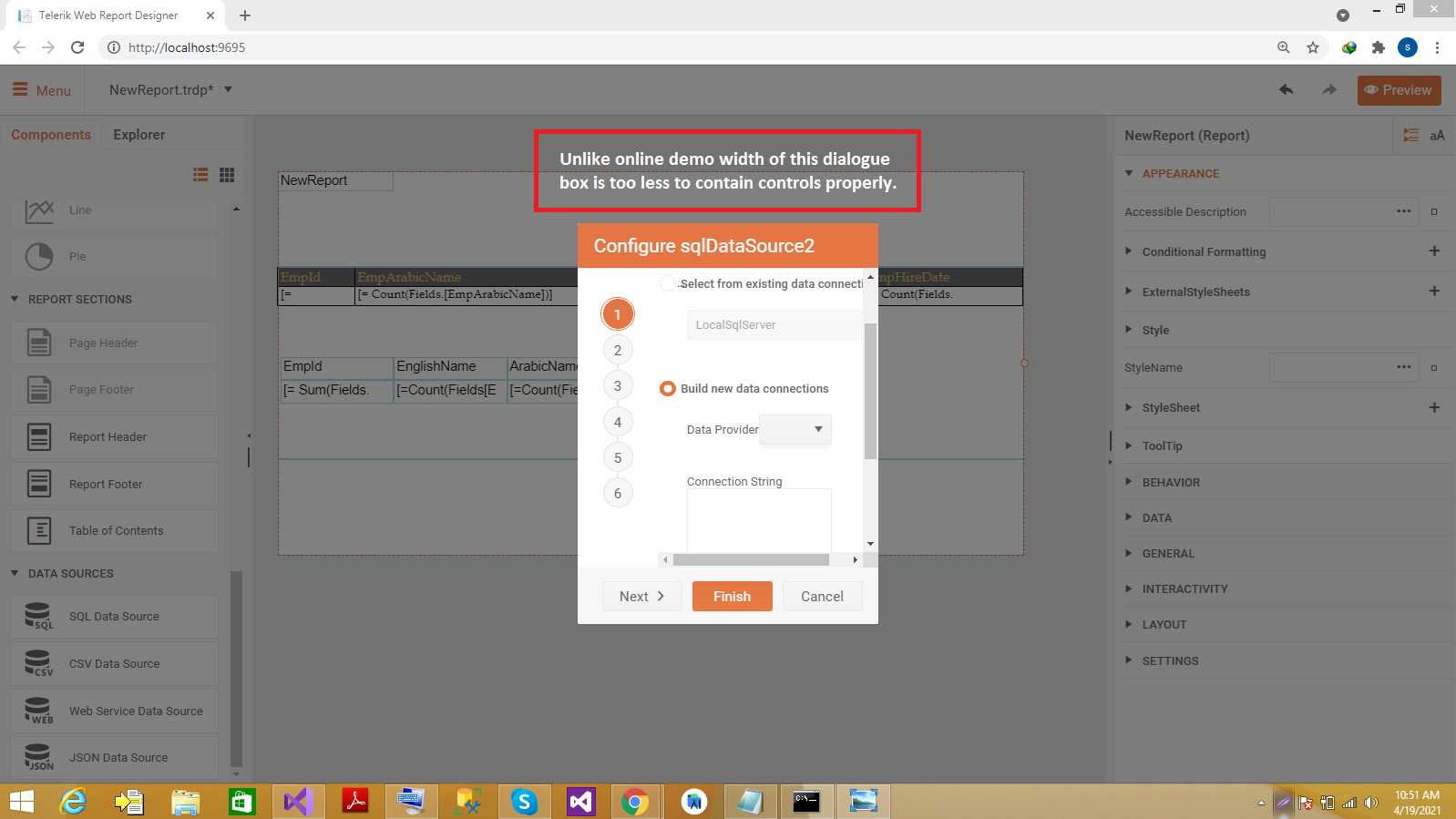
Task: Select the existing data connections radio
Action: click(668, 284)
